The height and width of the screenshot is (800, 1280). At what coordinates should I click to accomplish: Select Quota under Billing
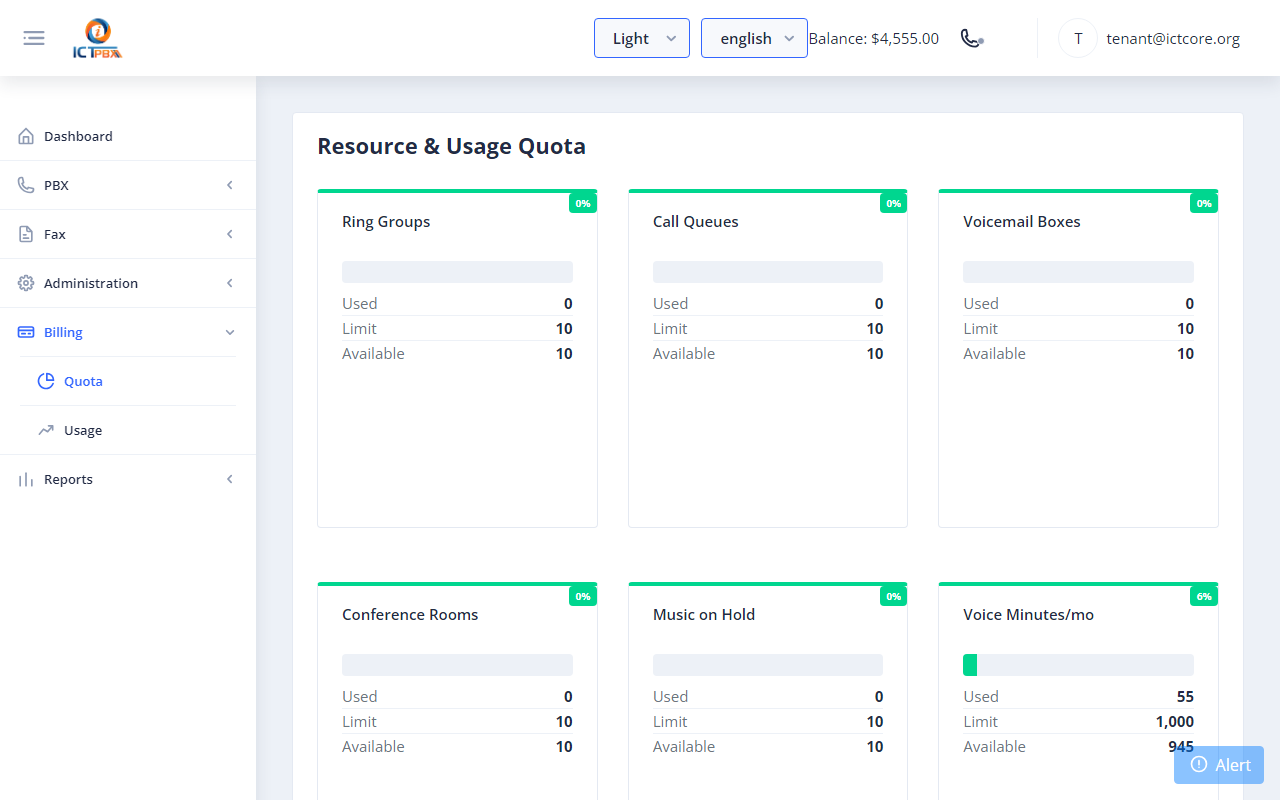(128, 381)
